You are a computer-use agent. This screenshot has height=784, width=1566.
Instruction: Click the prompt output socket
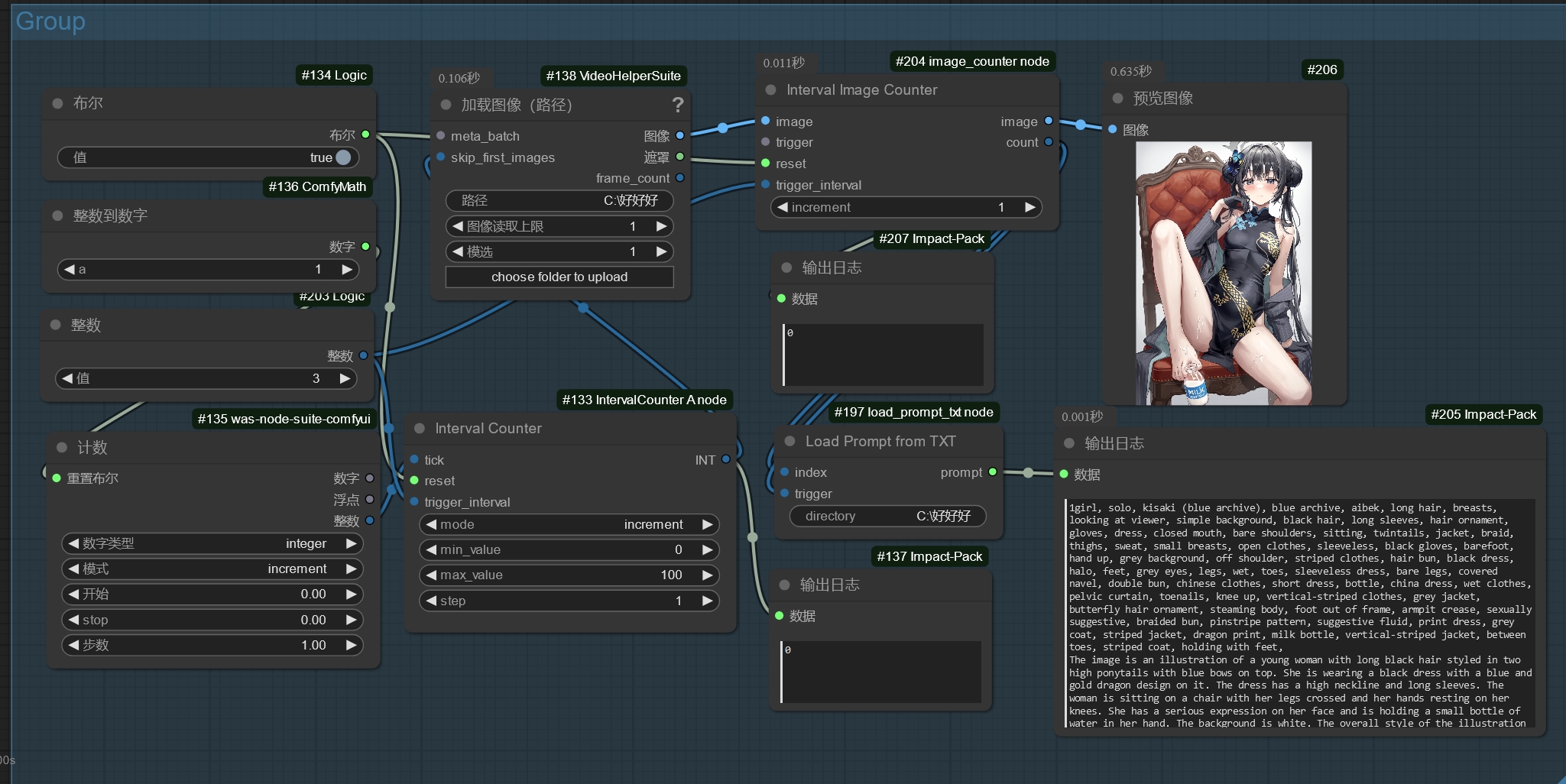[x=992, y=472]
